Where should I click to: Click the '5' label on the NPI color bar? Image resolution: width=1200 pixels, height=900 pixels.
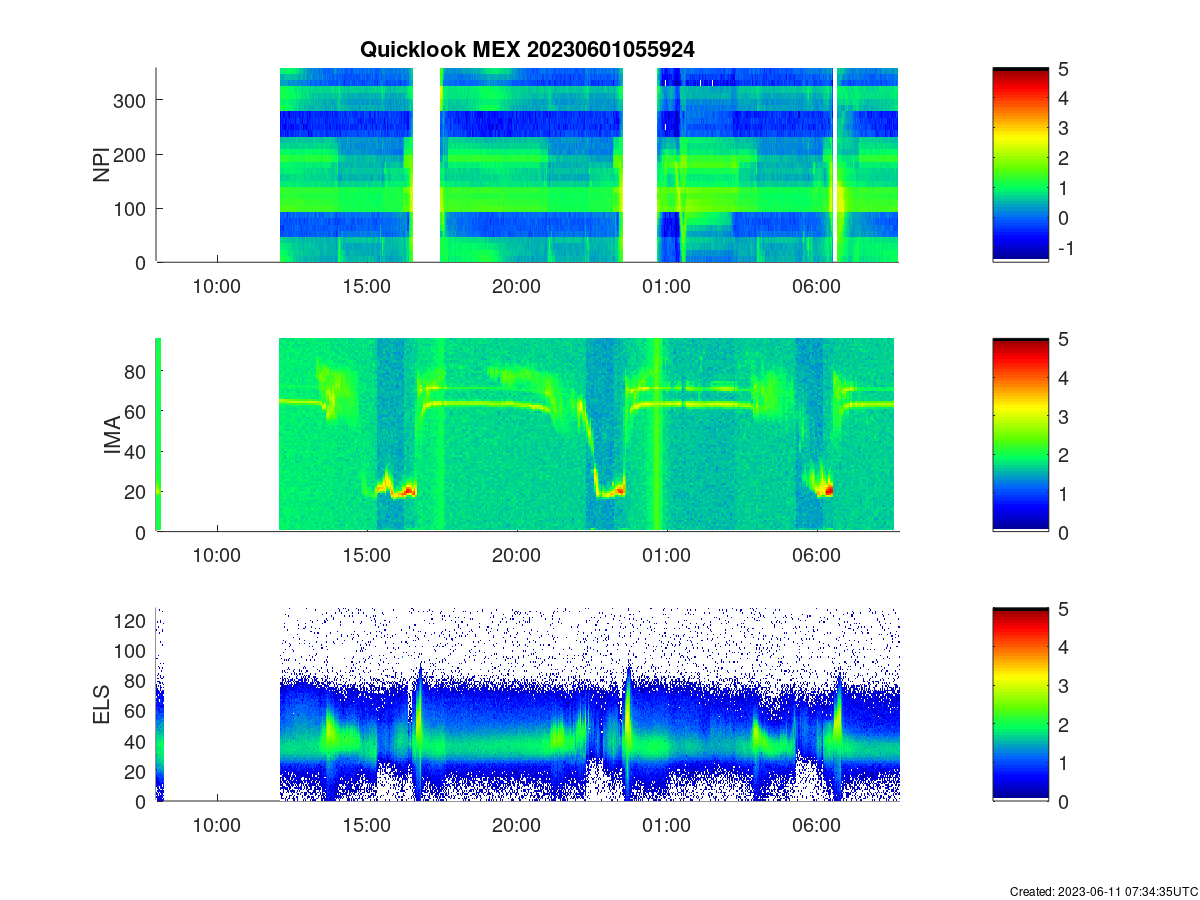(x=1064, y=69)
